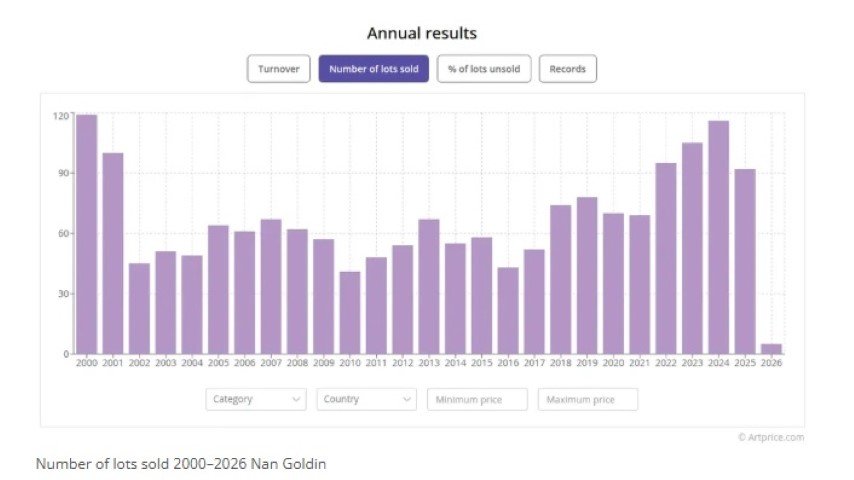Expand the Category dropdown
The width and height of the screenshot is (854, 480).
[256, 399]
